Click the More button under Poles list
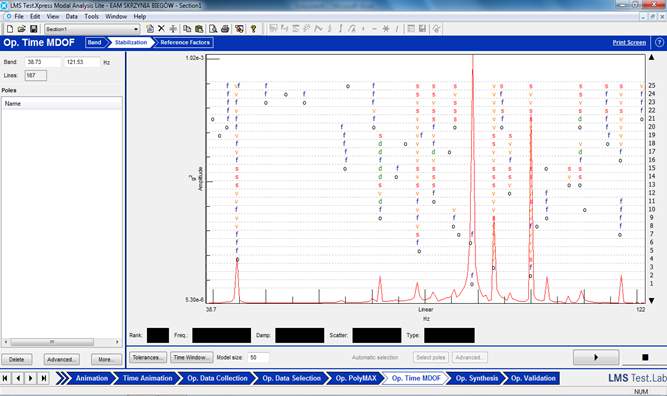The image size is (667, 396). (x=105, y=359)
